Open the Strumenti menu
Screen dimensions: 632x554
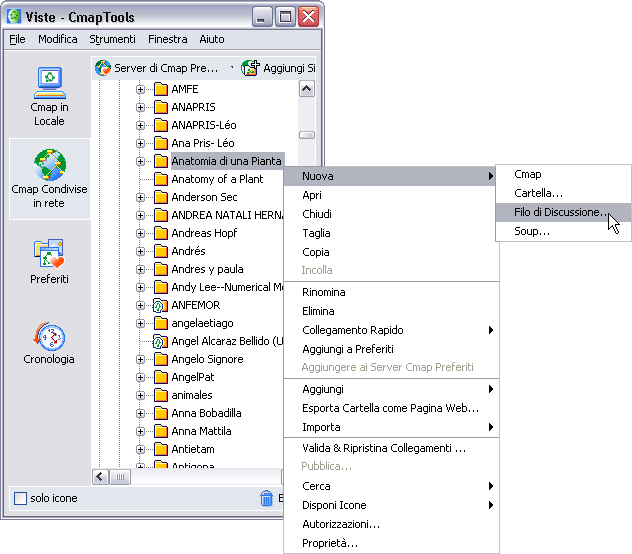pyautogui.click(x=112, y=39)
